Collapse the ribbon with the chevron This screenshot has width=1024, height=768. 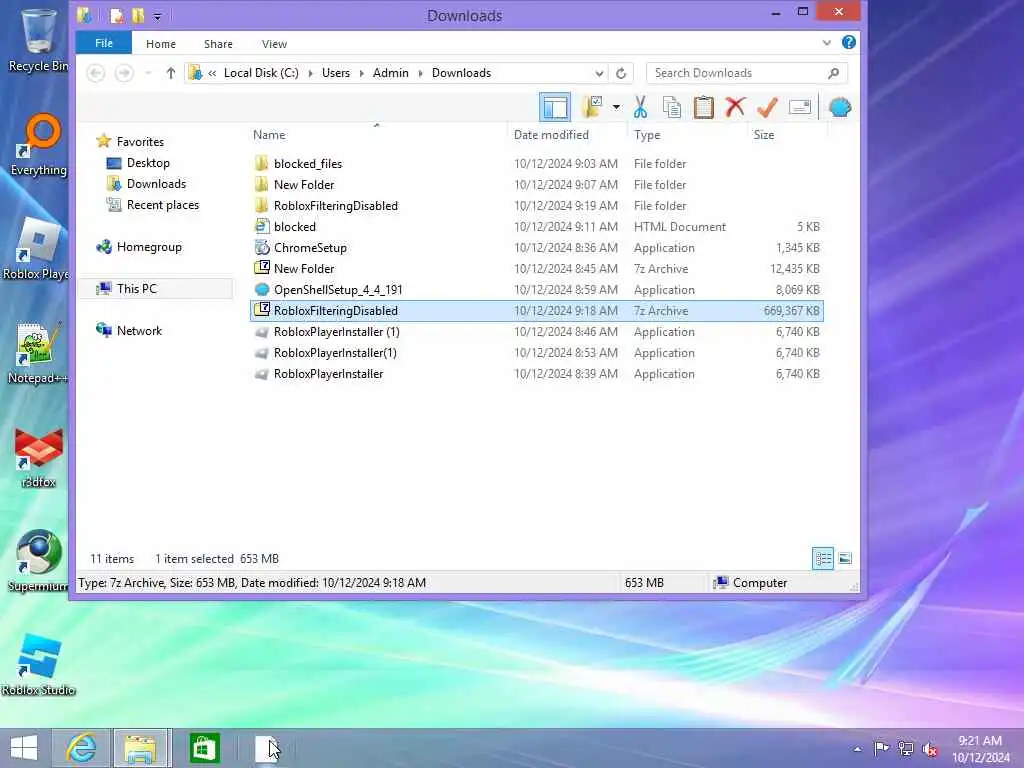[826, 43]
